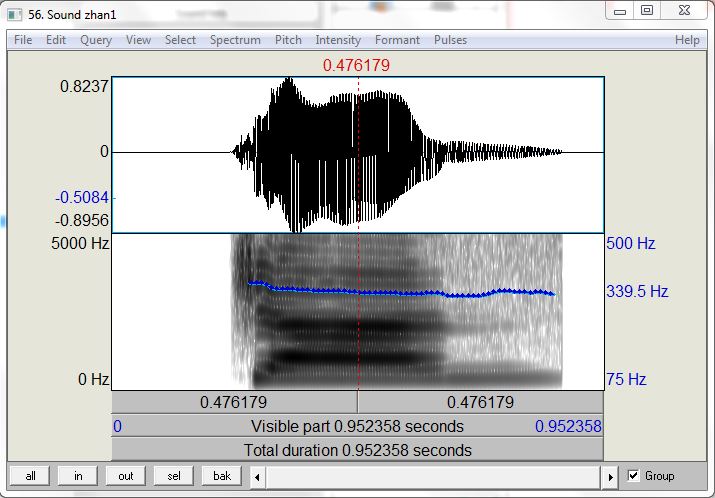Close the Sound zhan1 window
715x498 pixels.
pos(684,10)
